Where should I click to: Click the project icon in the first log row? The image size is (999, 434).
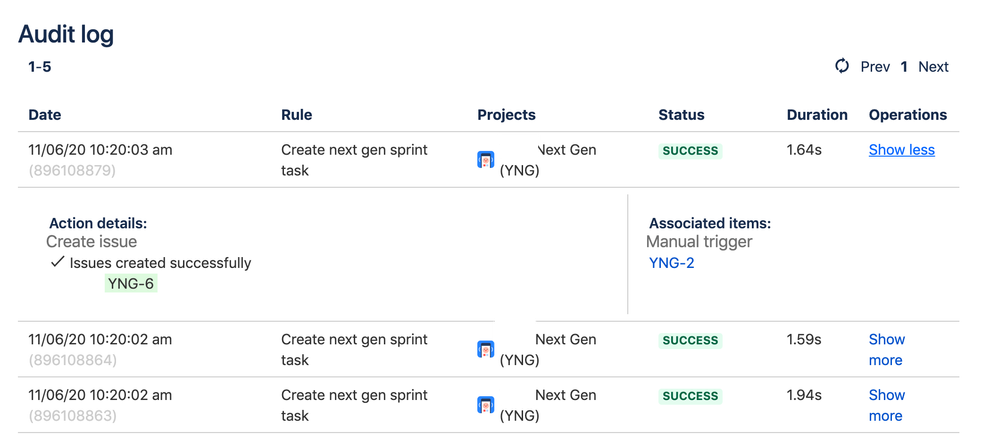coord(485,160)
